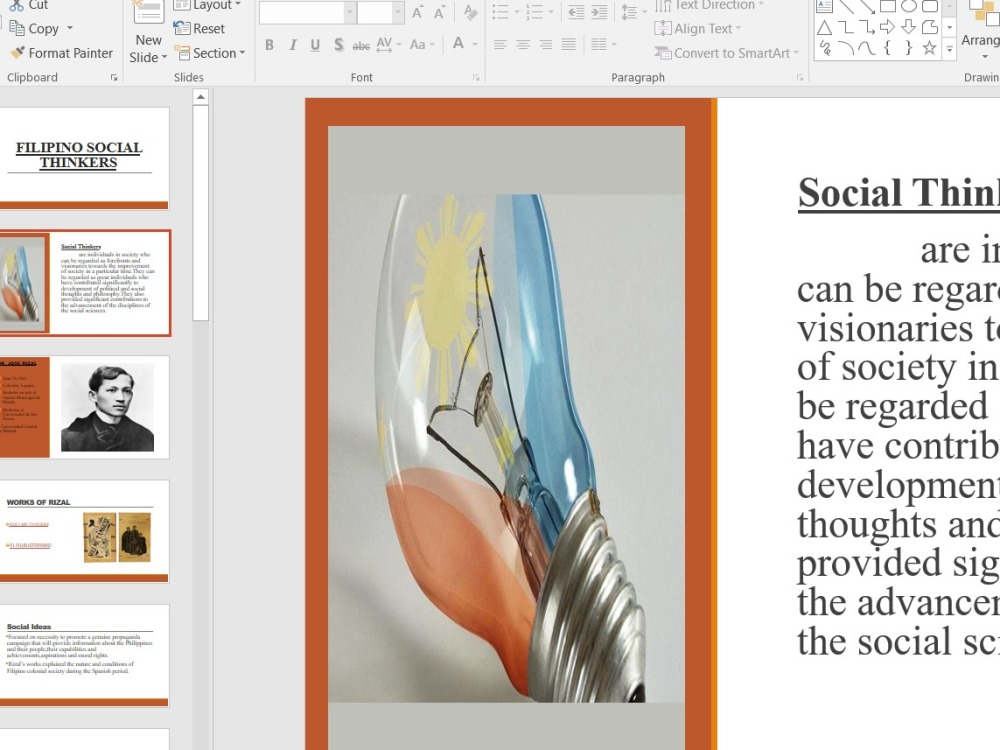Apply Font Color
Screen dimensions: 1000x750
458,44
